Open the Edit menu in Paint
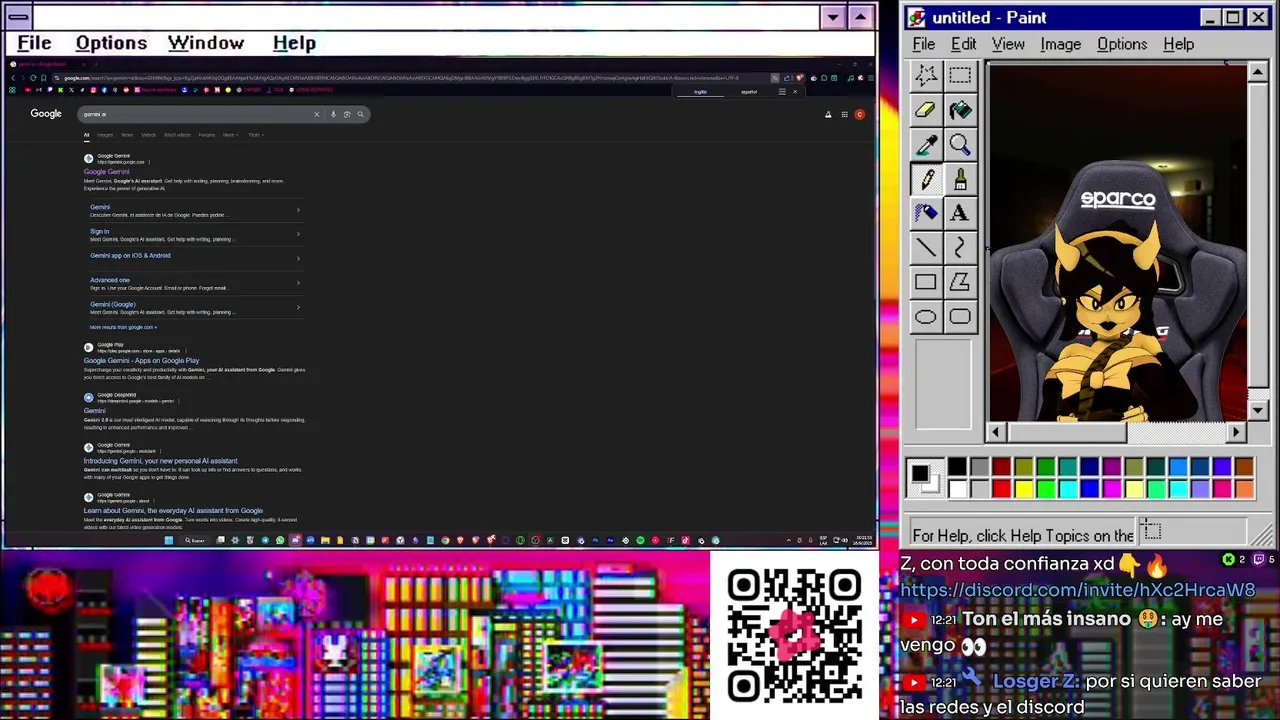The image size is (1280, 720). point(963,44)
